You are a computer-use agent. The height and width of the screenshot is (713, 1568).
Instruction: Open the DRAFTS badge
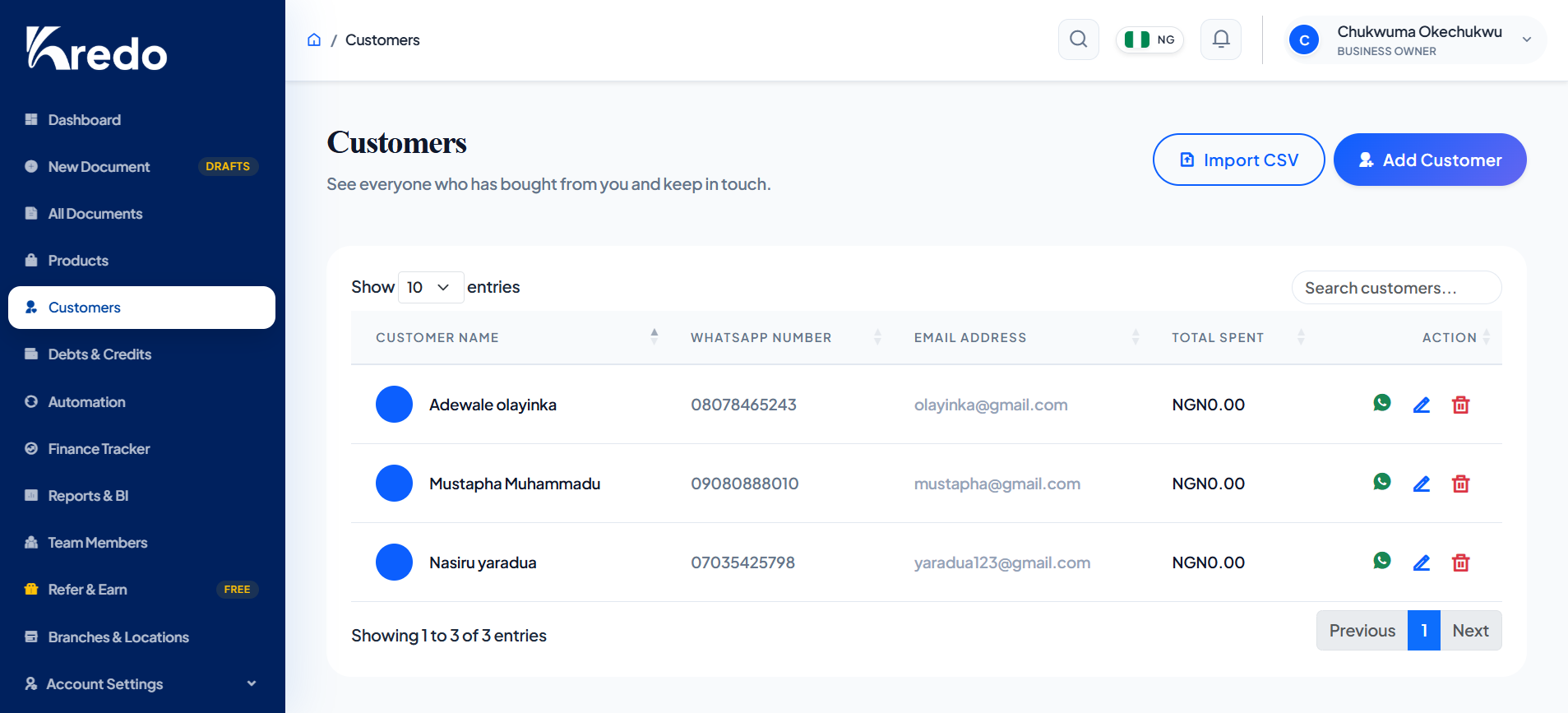(228, 166)
